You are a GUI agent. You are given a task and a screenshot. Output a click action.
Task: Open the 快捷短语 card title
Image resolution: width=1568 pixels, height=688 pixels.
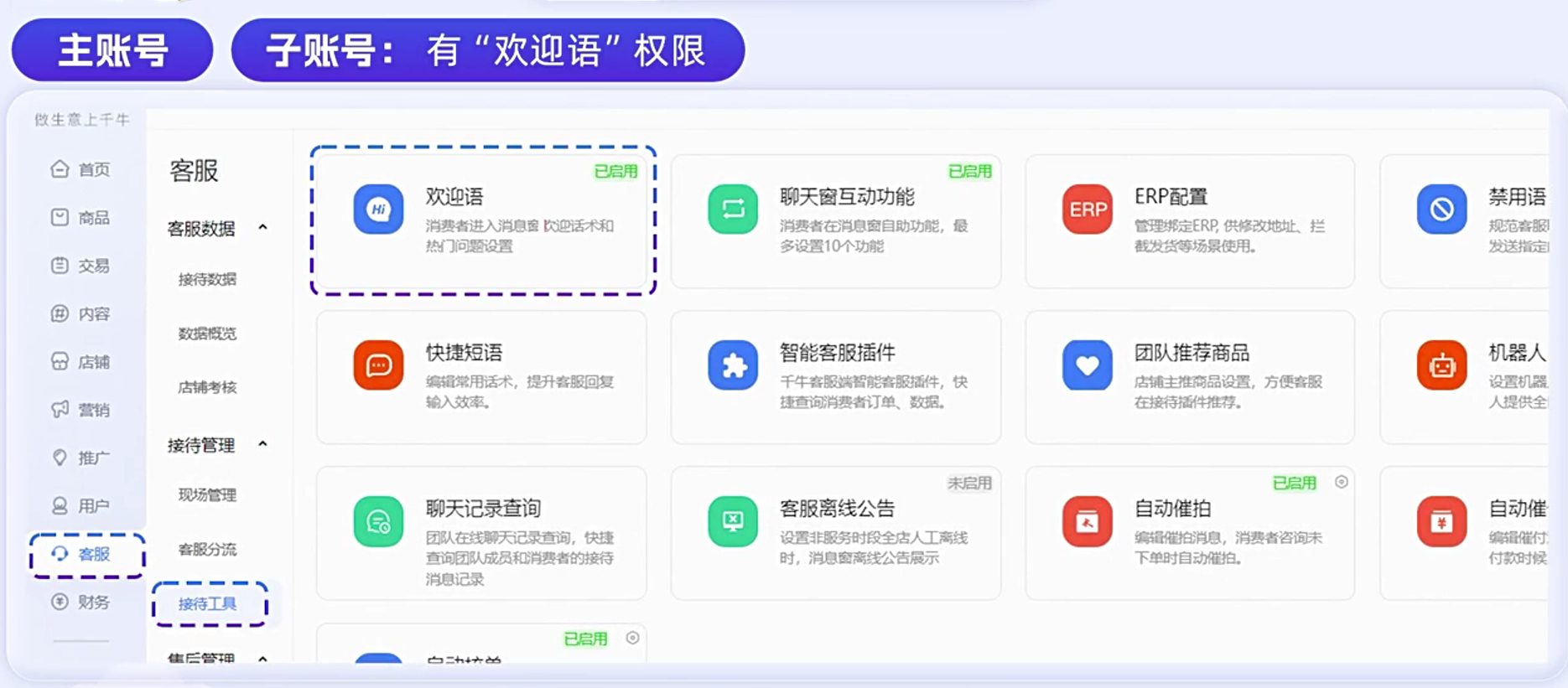click(464, 353)
